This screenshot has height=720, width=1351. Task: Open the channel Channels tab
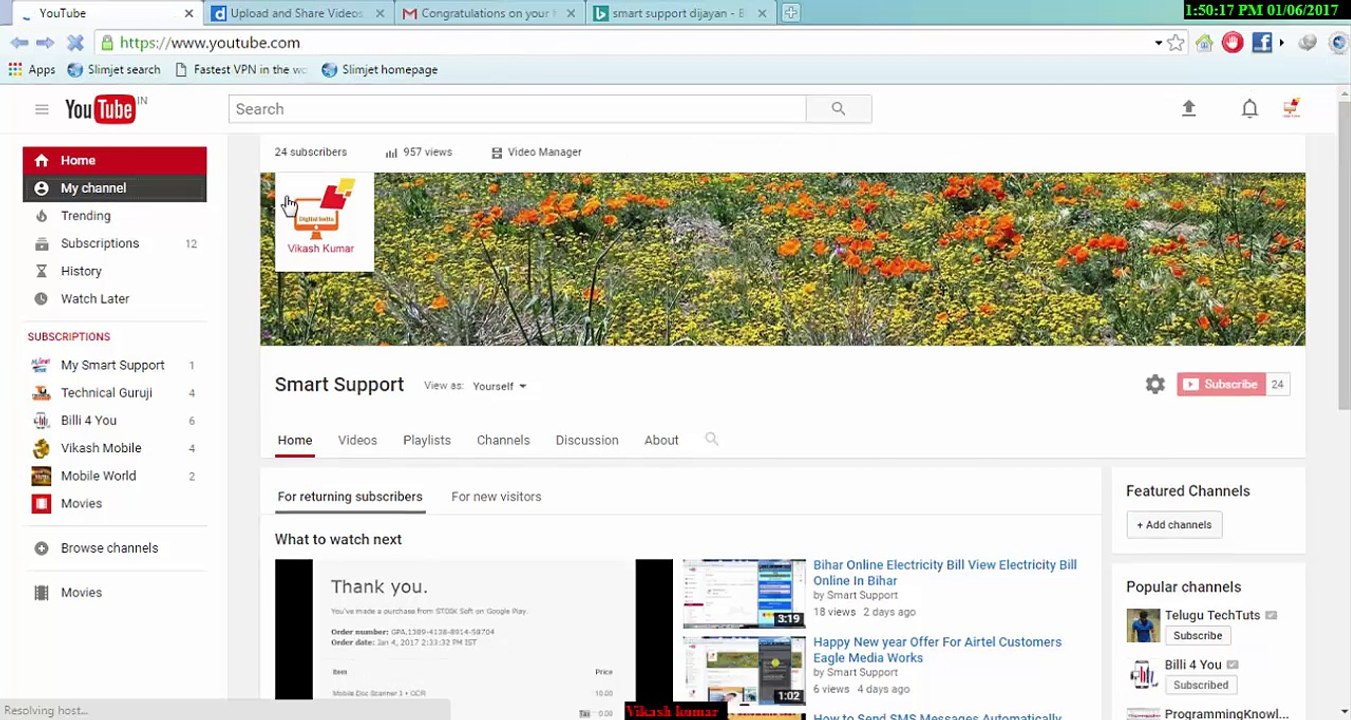pyautogui.click(x=503, y=440)
